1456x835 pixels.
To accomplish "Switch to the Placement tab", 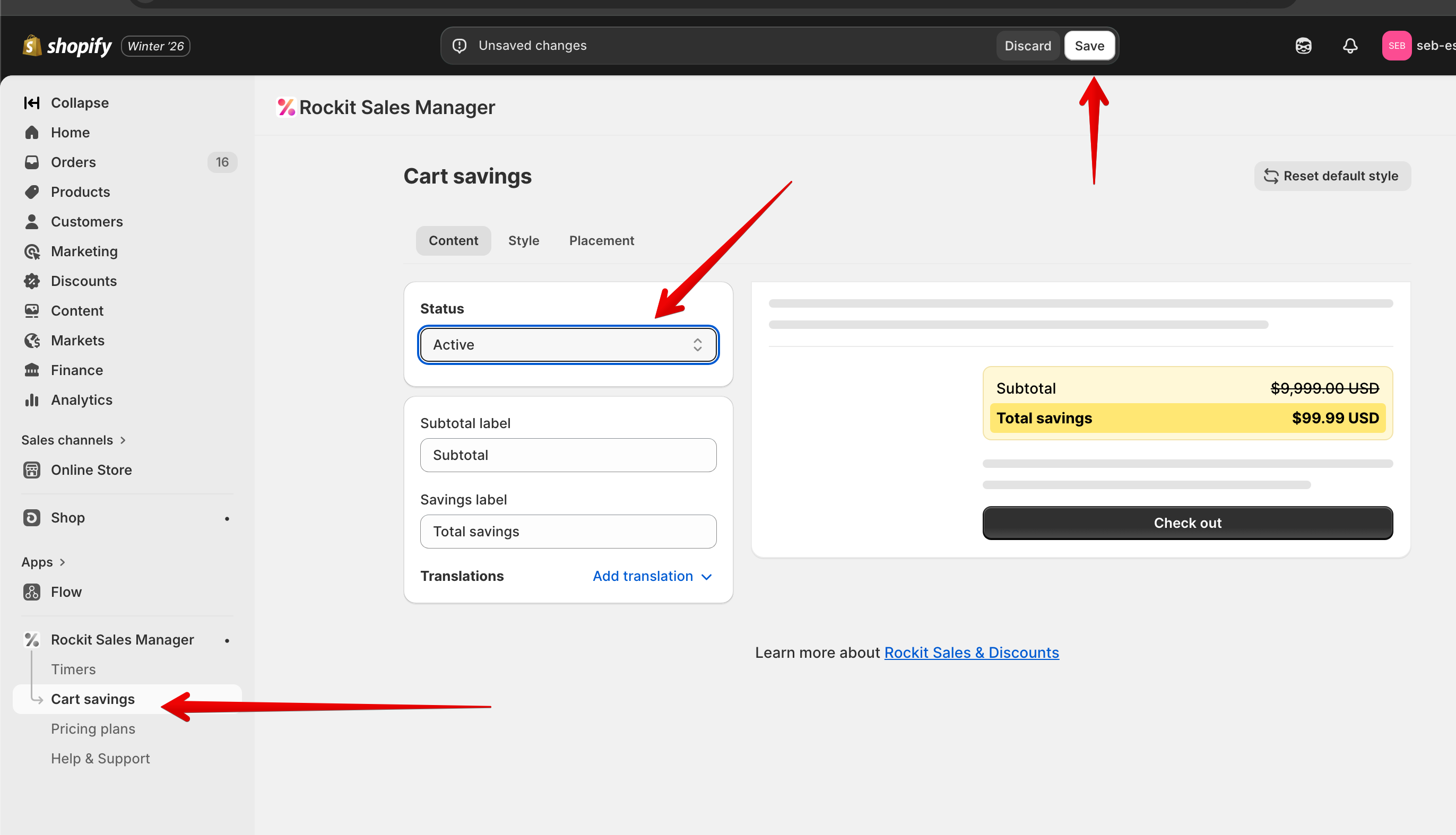I will 601,241.
